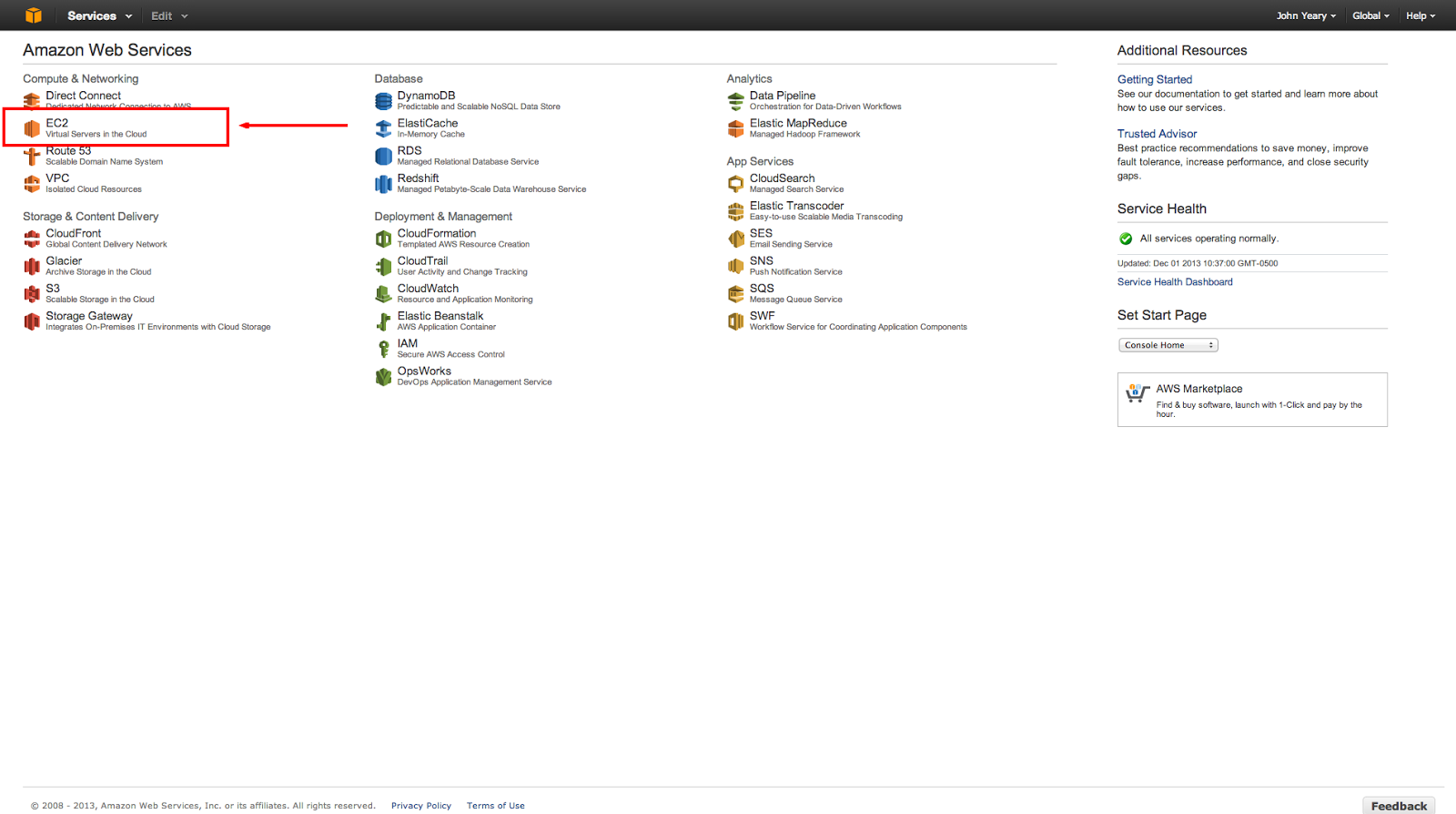The width and height of the screenshot is (1456, 814).
Task: Open the Console Home start page dropdown
Action: click(1168, 345)
